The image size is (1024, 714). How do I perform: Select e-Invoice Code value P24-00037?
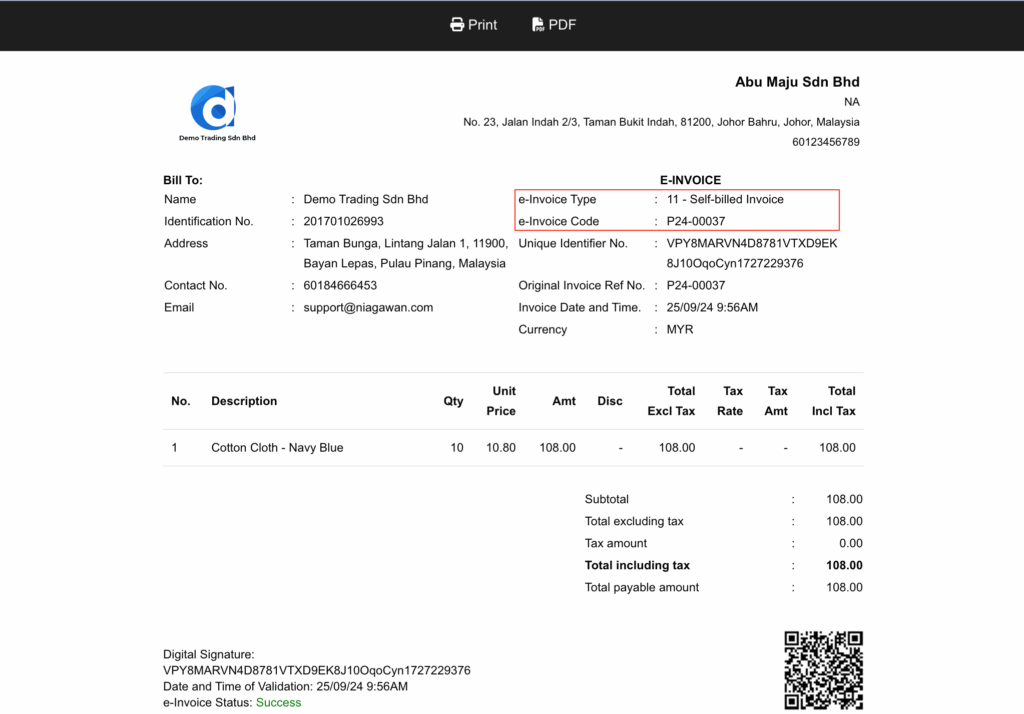(x=696, y=221)
